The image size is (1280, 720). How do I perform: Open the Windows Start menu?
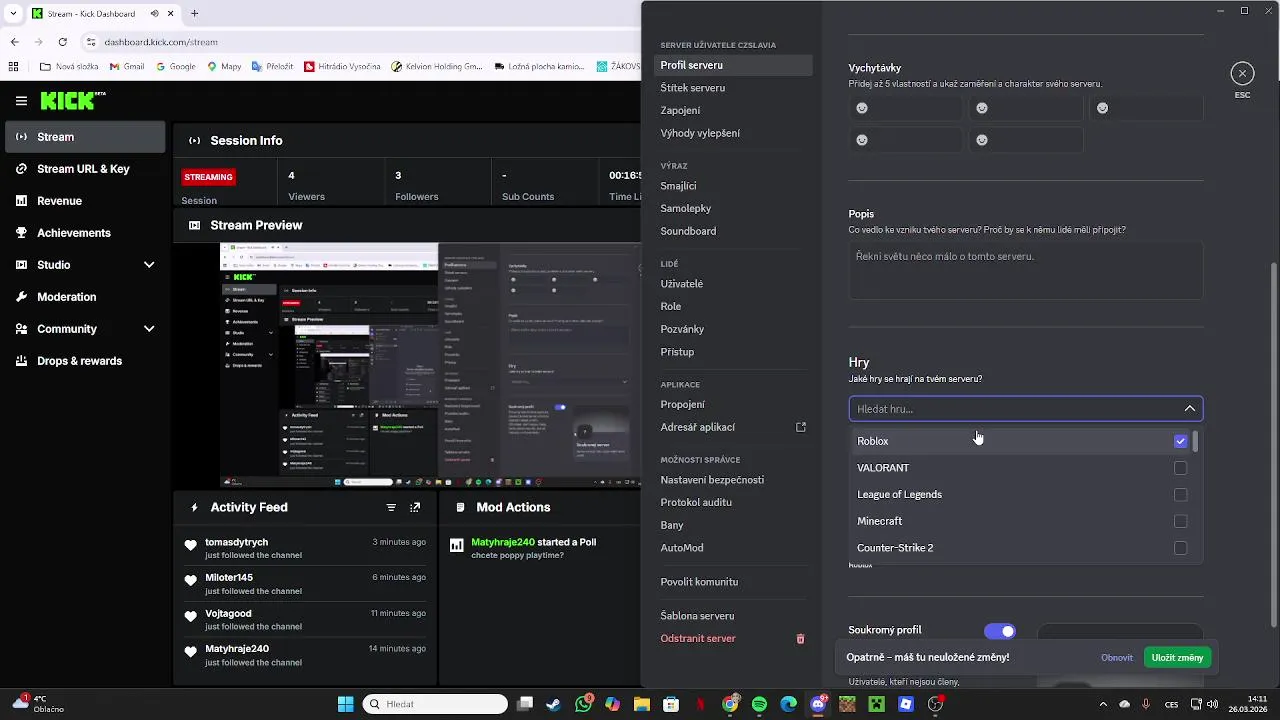[x=345, y=704]
